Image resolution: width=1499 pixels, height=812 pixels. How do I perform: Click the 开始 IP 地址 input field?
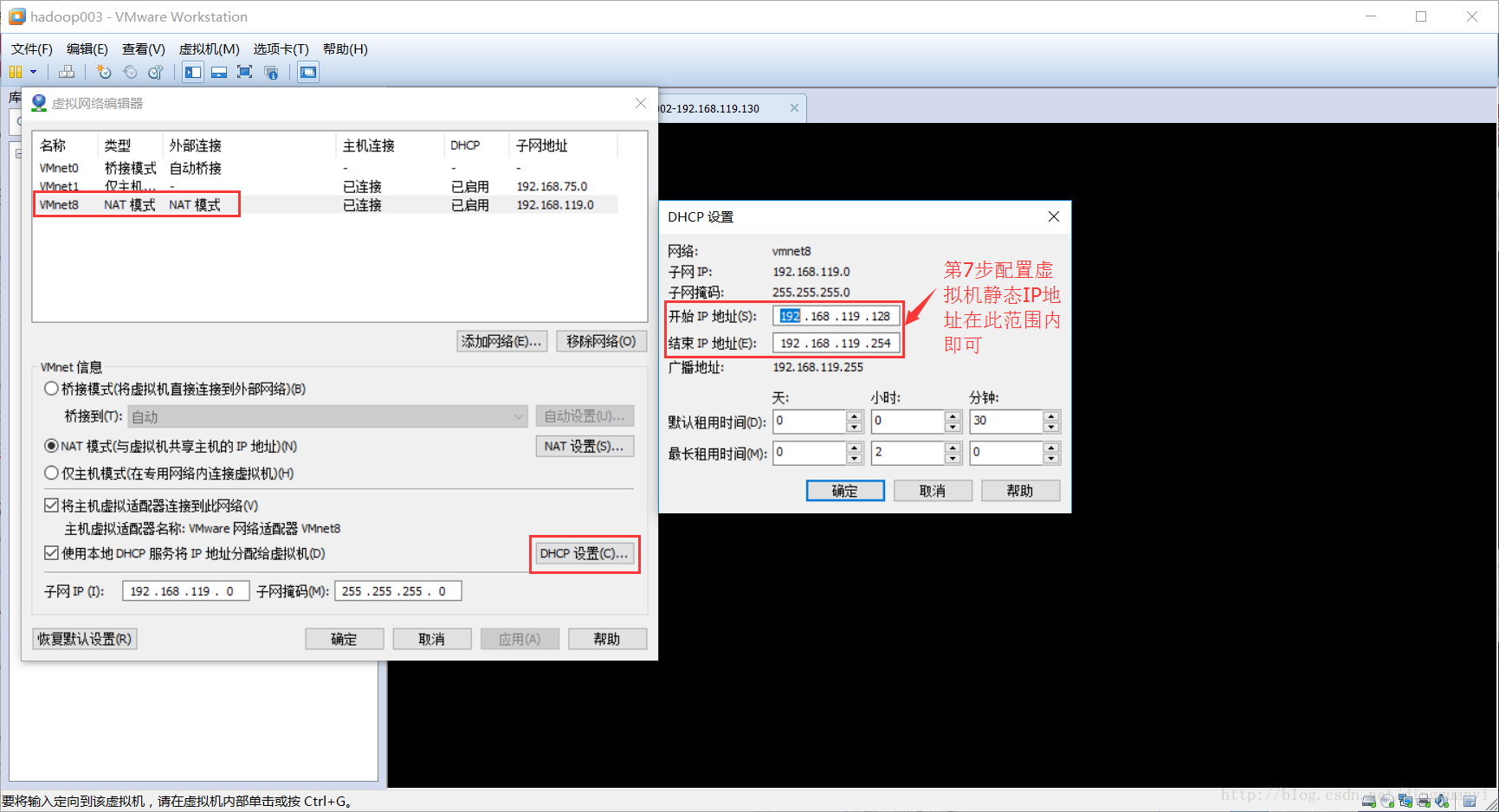coord(836,316)
